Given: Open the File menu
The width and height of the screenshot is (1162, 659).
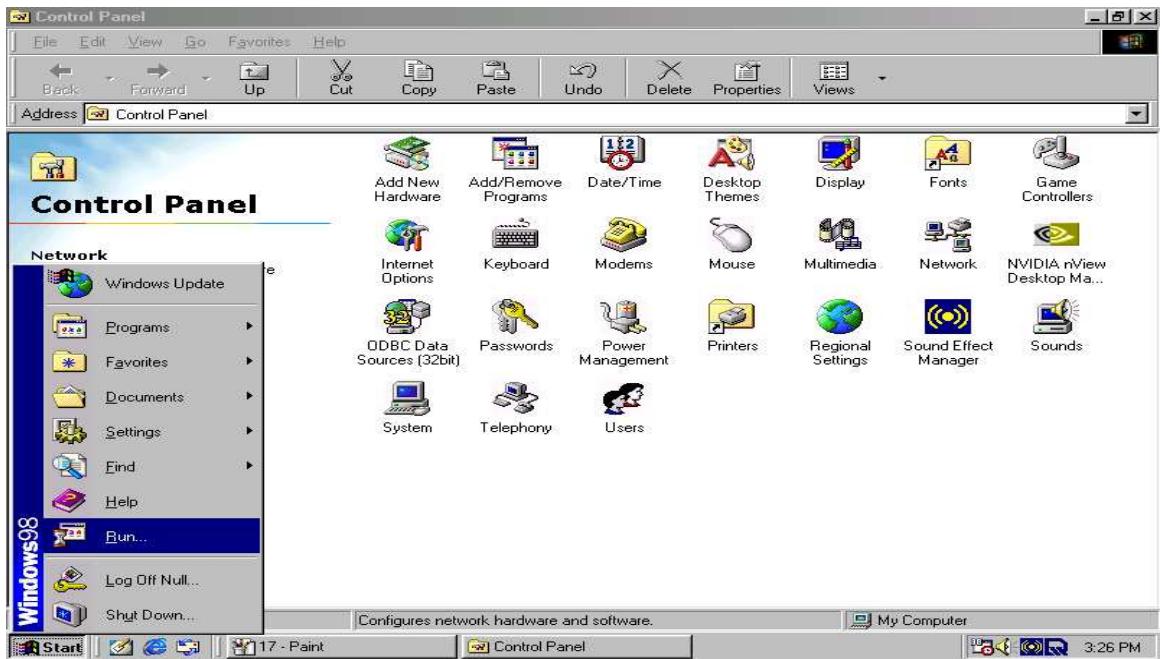Looking at the screenshot, I should [x=44, y=42].
